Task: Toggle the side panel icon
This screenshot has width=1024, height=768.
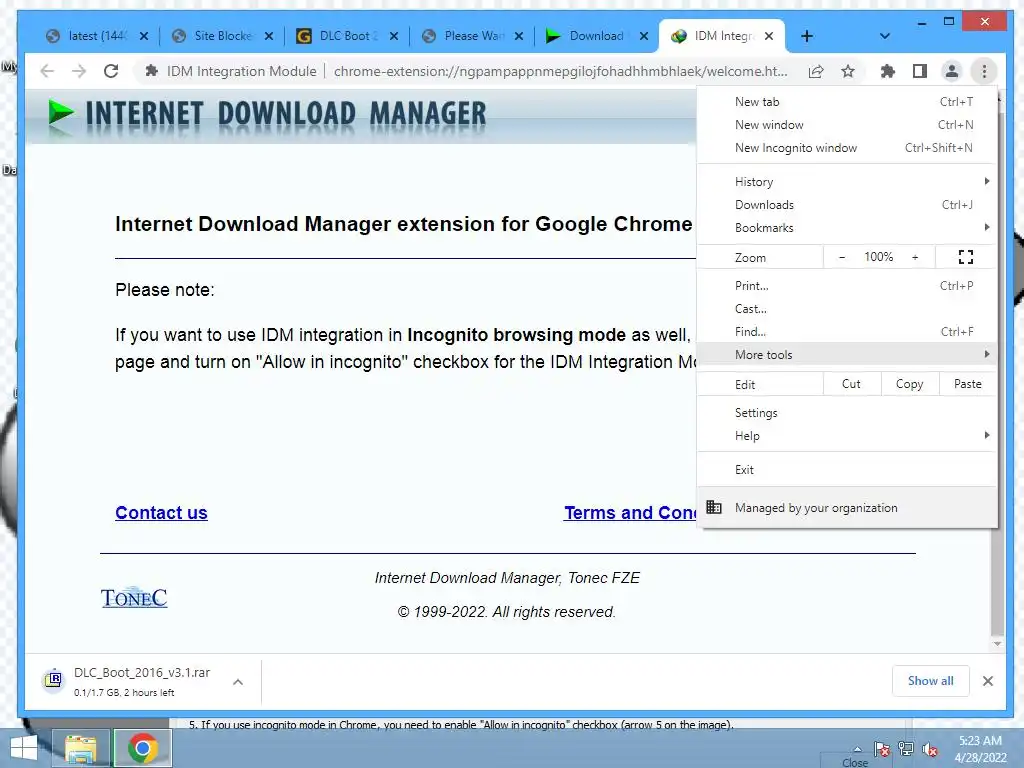Action: click(x=920, y=71)
